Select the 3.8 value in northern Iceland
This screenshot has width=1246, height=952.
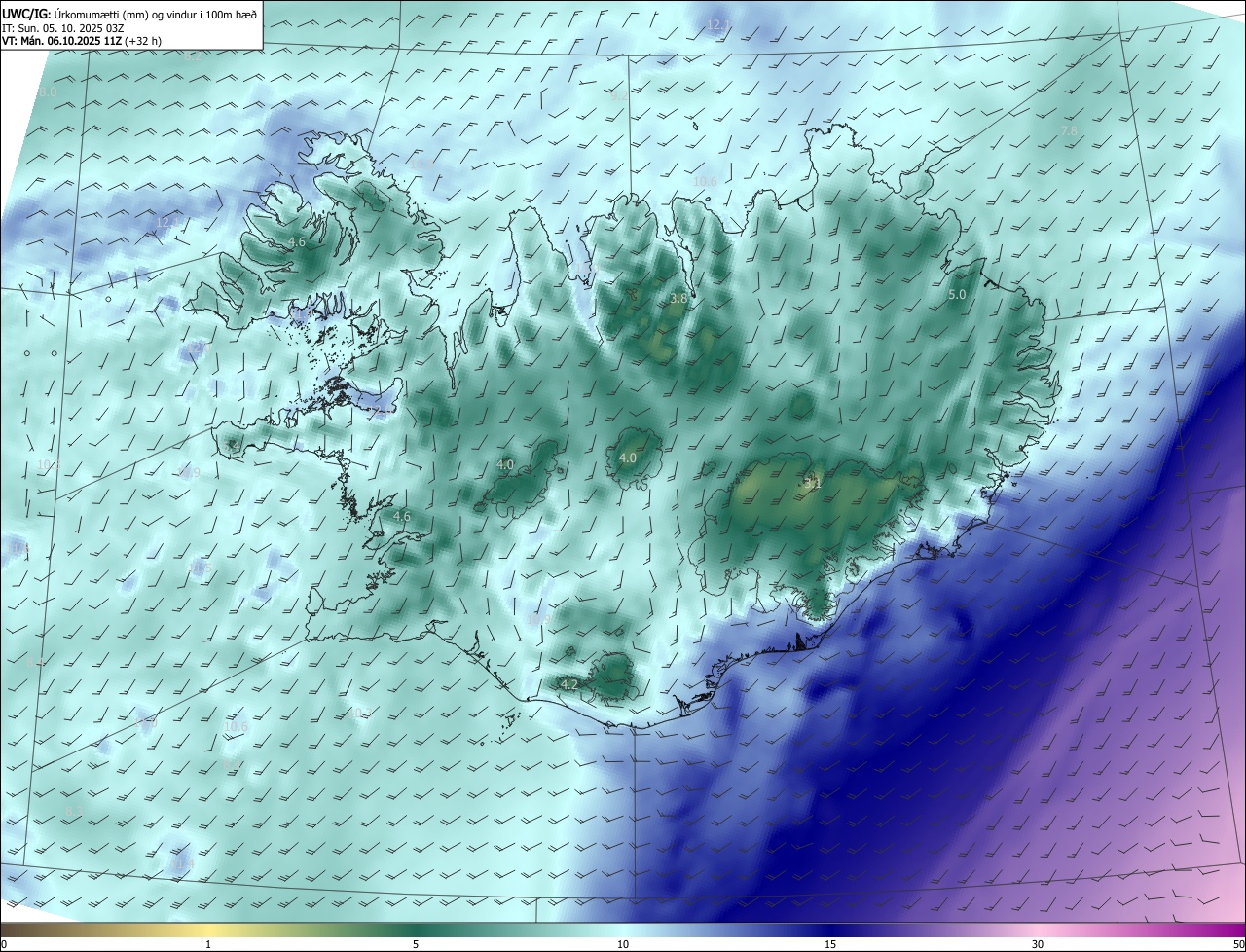click(678, 300)
